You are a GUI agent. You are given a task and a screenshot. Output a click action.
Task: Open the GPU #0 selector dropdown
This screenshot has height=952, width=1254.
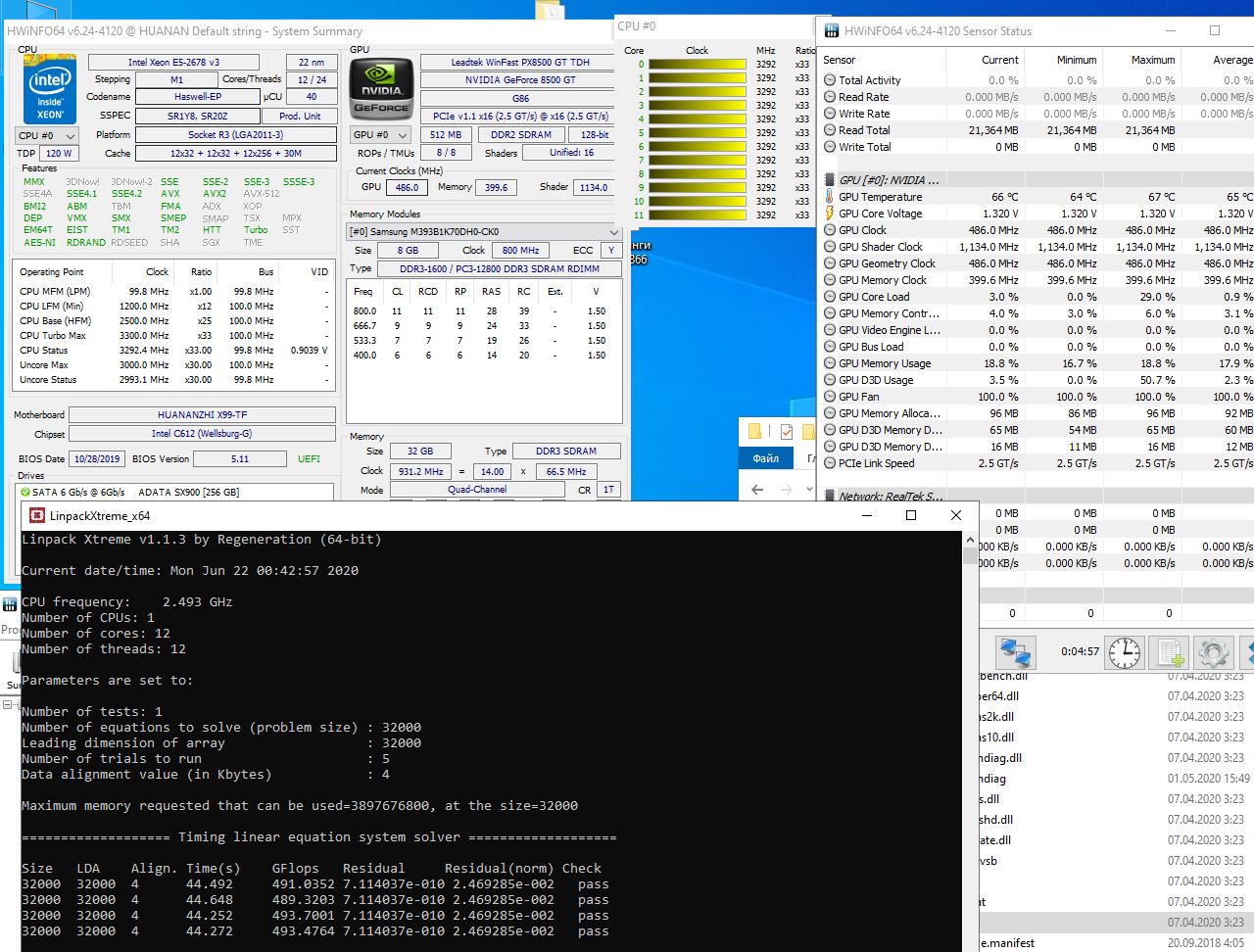click(x=382, y=134)
